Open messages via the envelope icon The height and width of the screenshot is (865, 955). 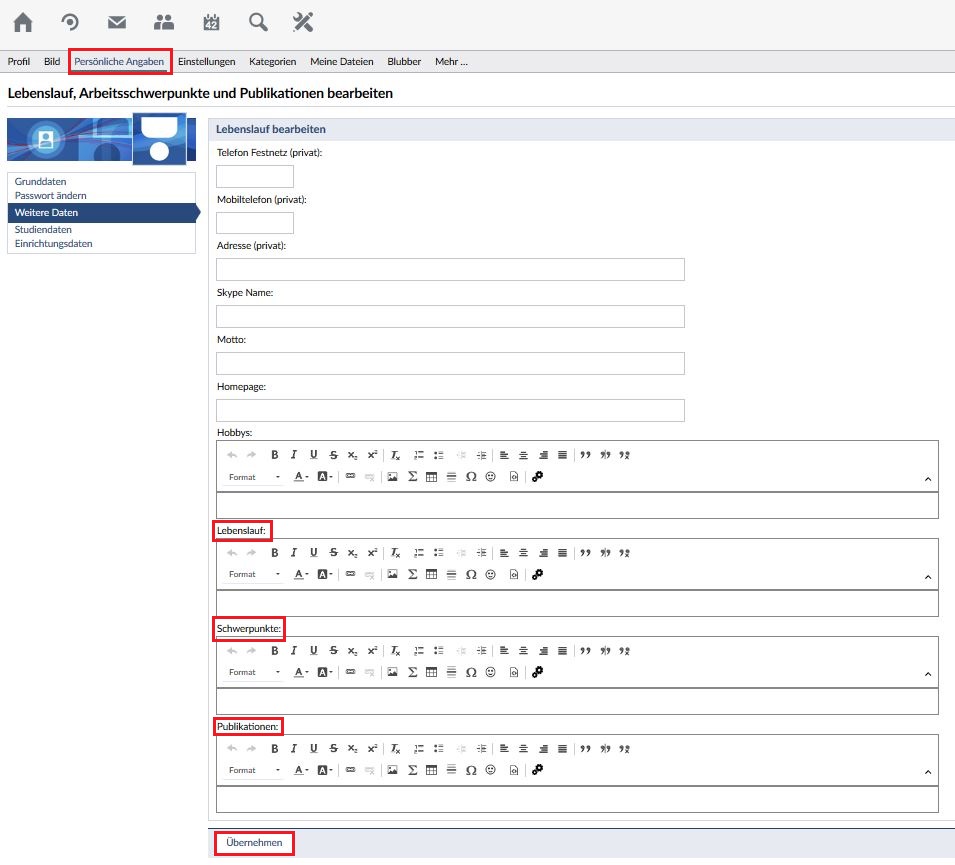tap(117, 23)
